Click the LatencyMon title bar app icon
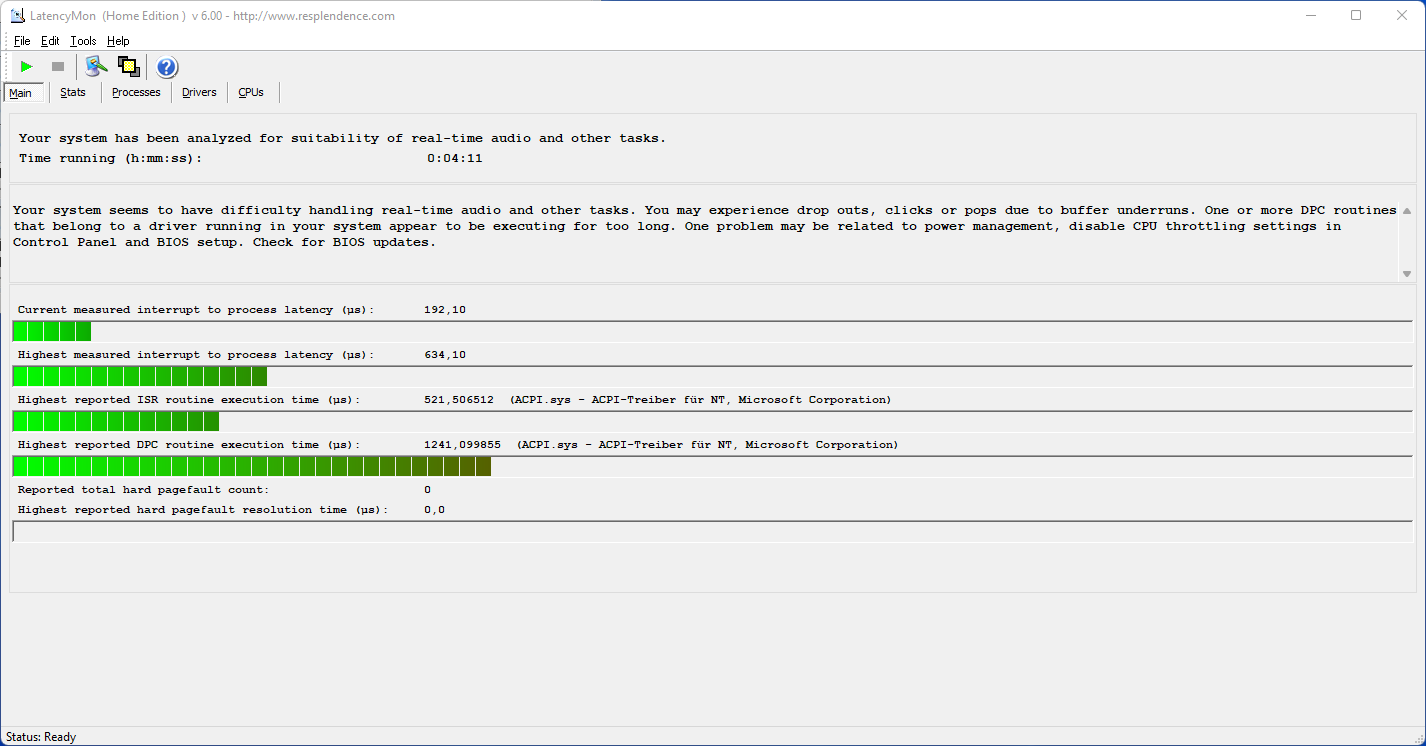This screenshot has width=1426, height=746. click(x=17, y=16)
